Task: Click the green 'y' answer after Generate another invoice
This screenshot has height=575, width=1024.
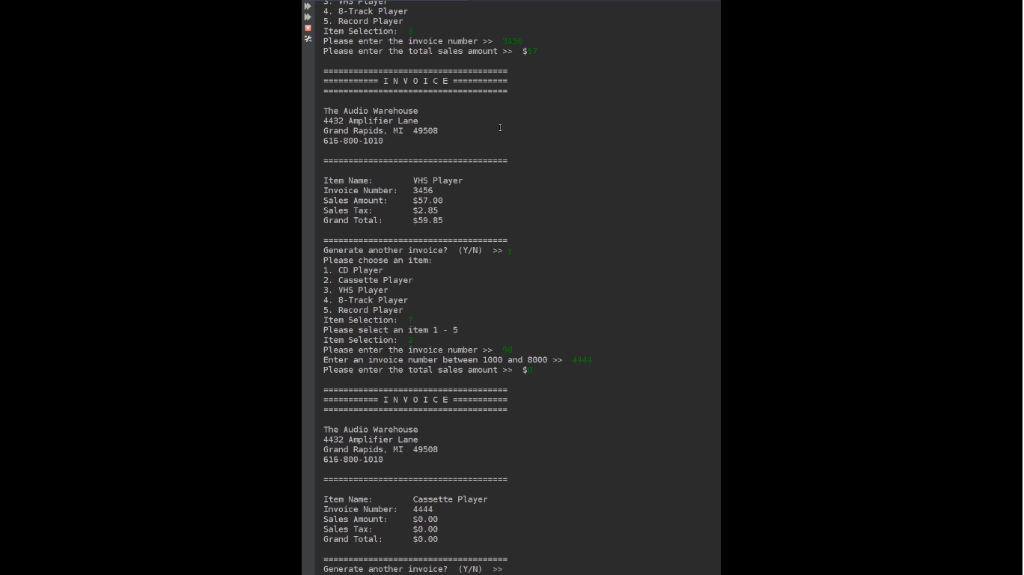Action: point(510,250)
